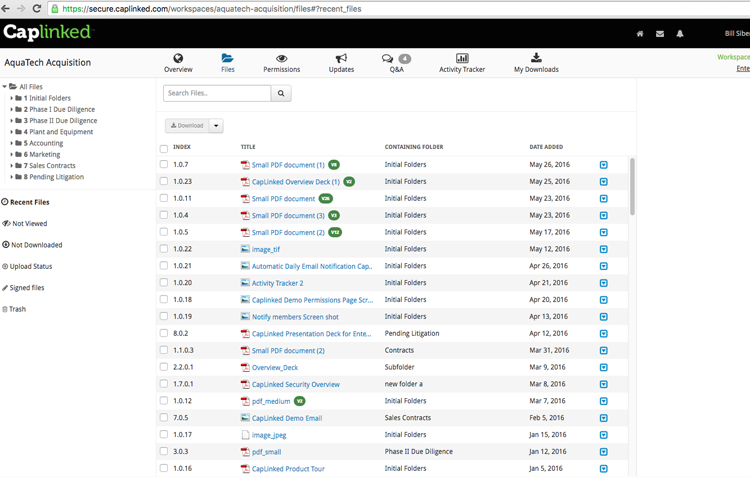Tick checkbox for row 1.0.22
This screenshot has height=480, width=750.
click(164, 249)
